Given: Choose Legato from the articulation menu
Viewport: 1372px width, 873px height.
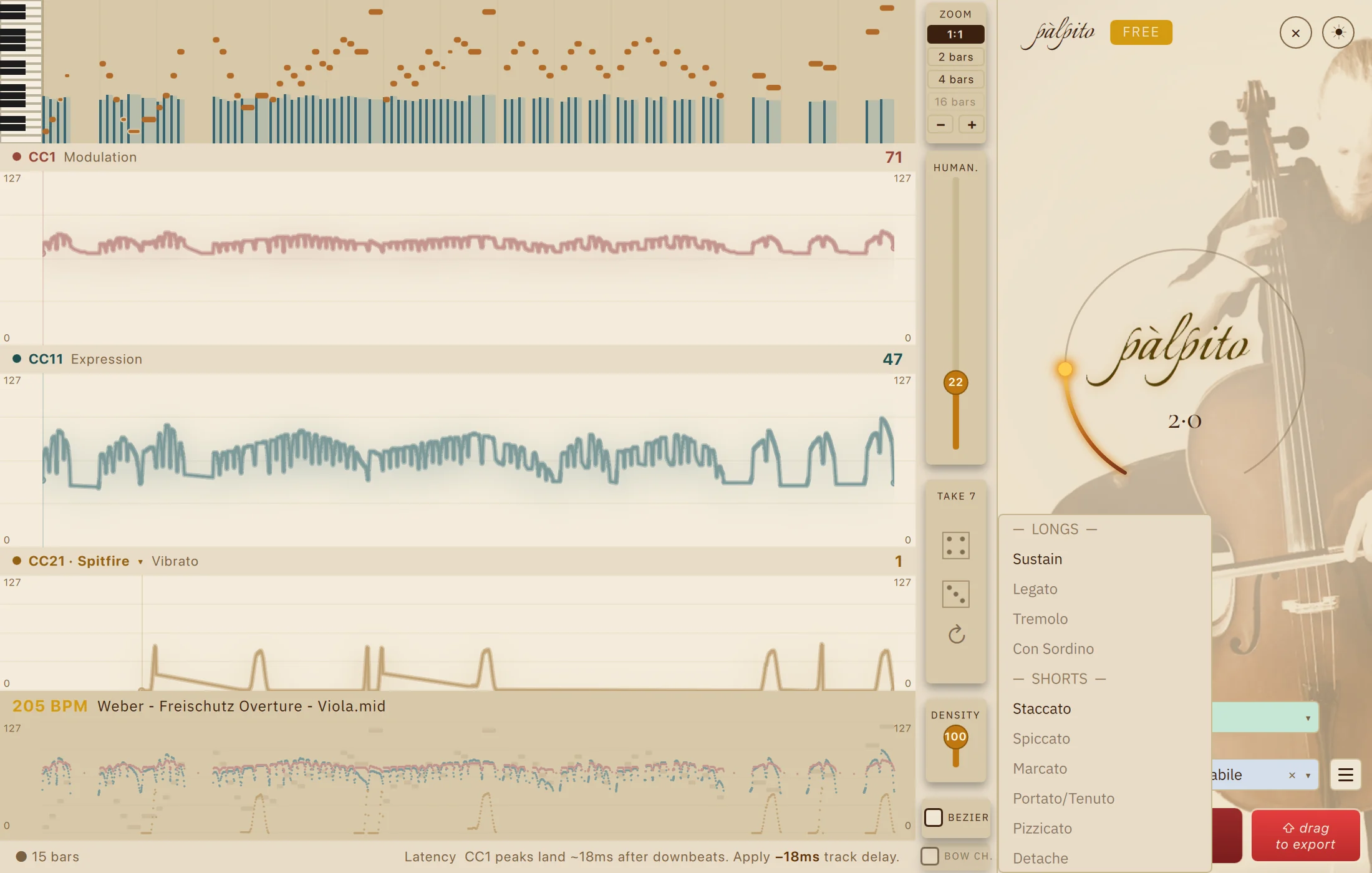Looking at the screenshot, I should 1104,589.
